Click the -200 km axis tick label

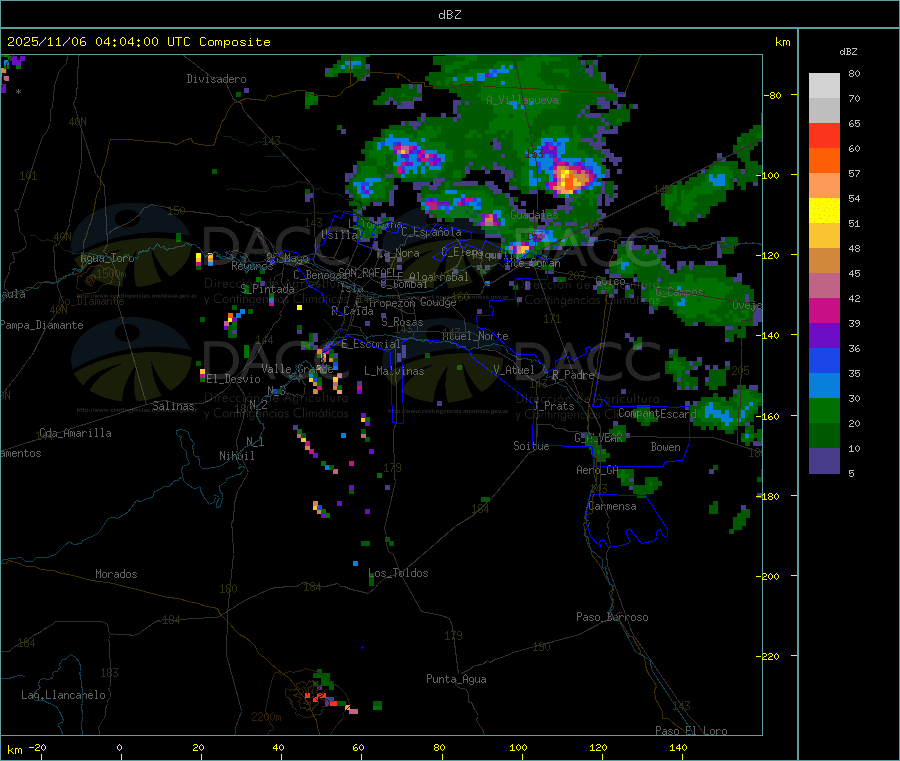(x=768, y=576)
